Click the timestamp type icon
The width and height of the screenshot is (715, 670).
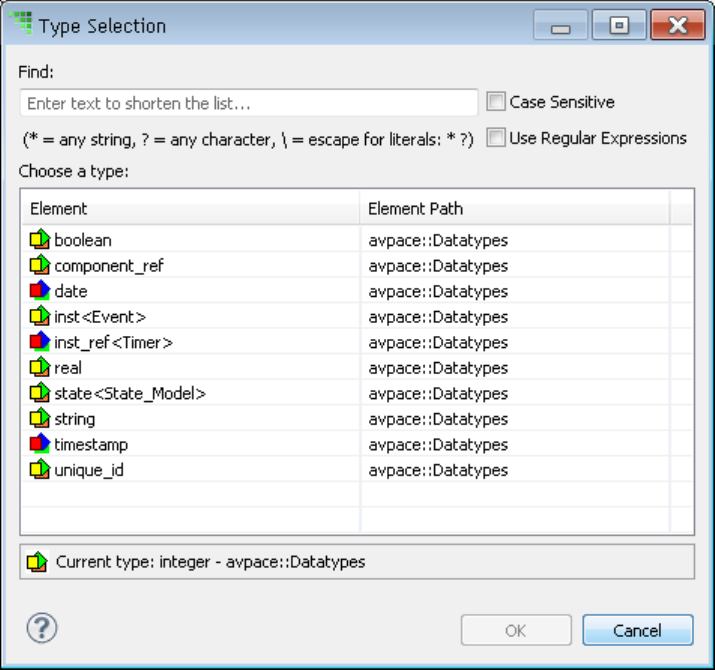click(39, 444)
